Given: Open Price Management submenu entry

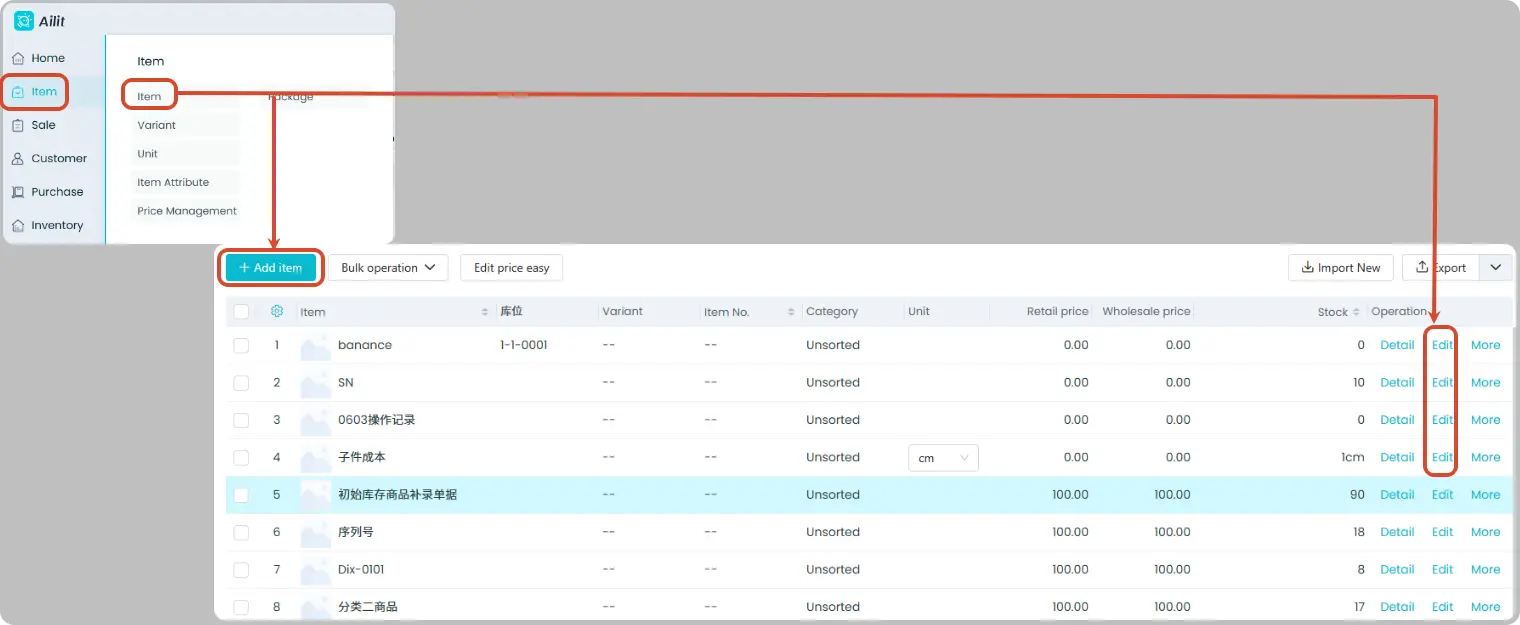Looking at the screenshot, I should point(187,211).
